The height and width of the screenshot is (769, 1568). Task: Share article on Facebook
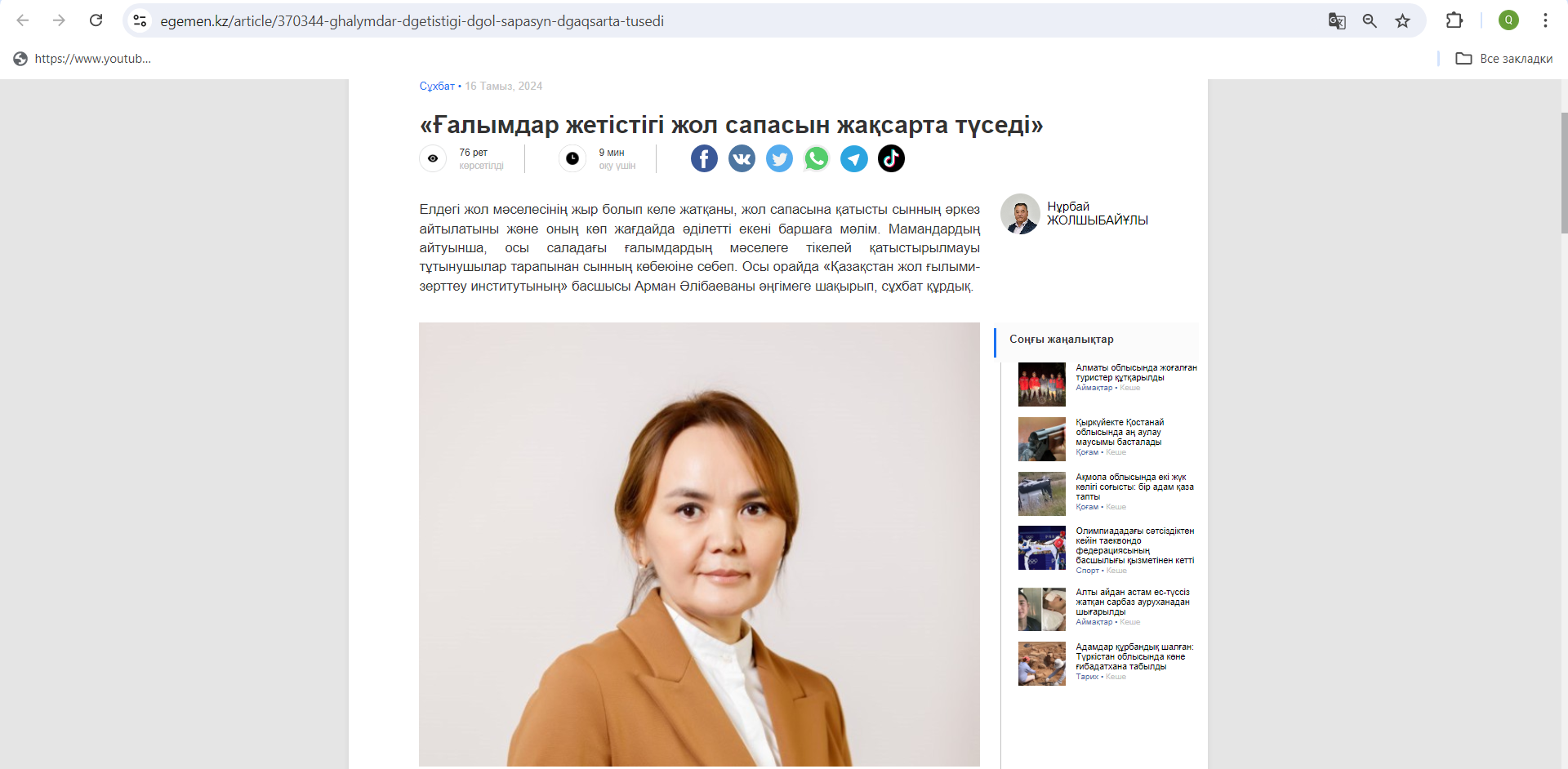[x=704, y=158]
